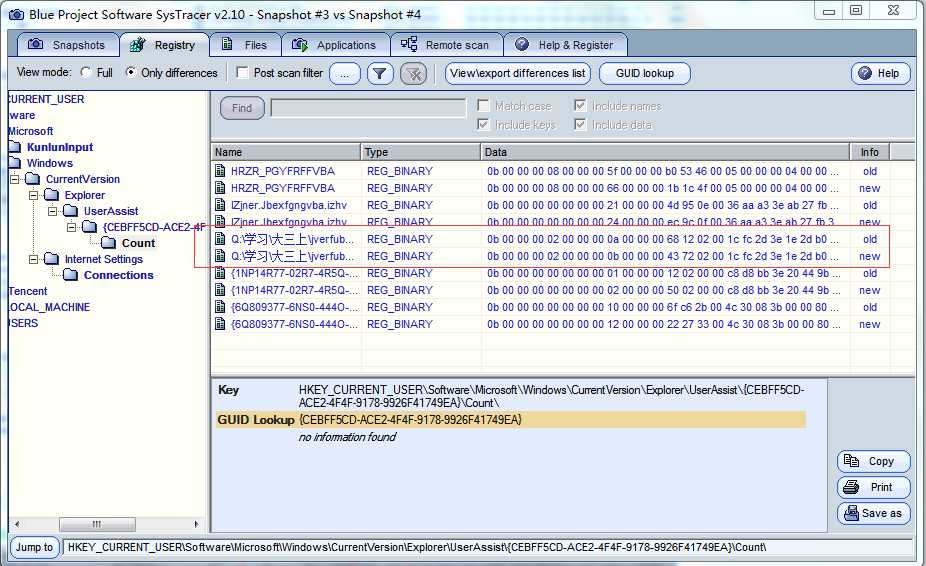Collapse the Explorer tree node
This screenshot has height=566, width=926.
33,194
